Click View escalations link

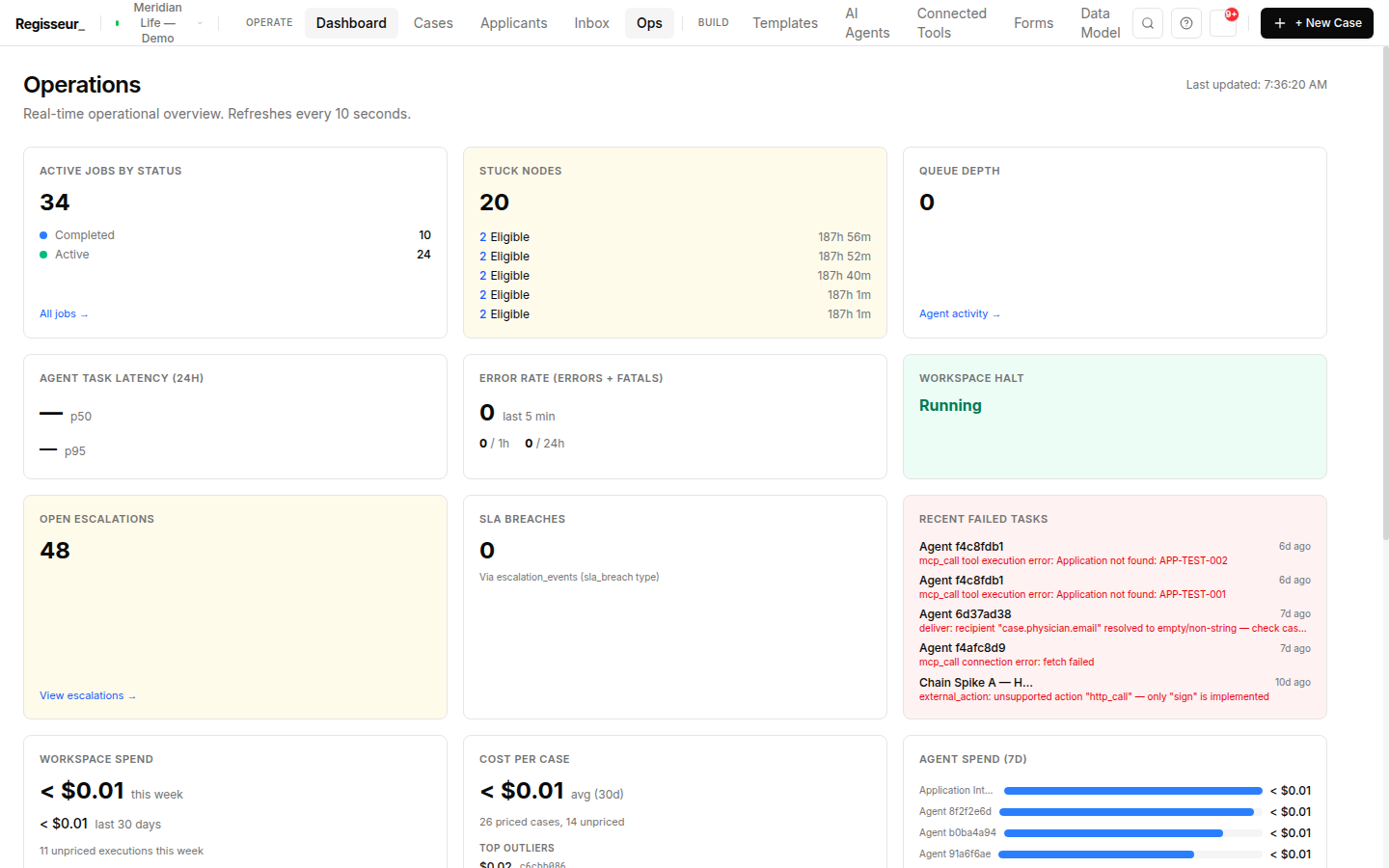tap(88, 696)
